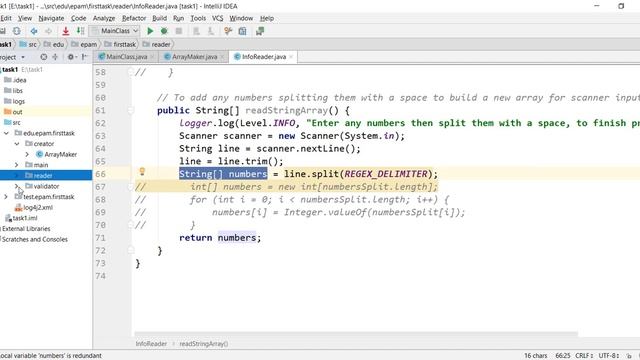640x360 pixels.
Task: Click InfoReader in the bottom breadcrumb
Action: (x=151, y=344)
